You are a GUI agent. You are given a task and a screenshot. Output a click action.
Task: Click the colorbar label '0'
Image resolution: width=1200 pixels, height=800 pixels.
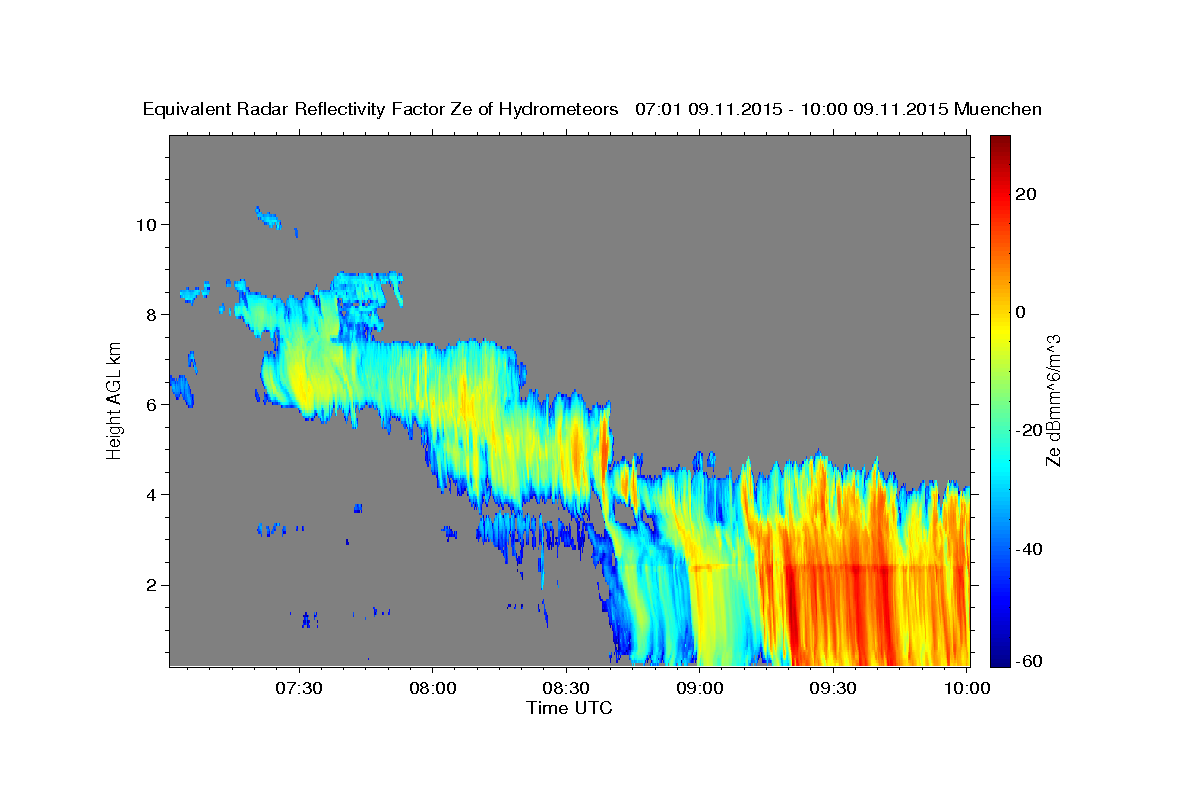(1020, 312)
